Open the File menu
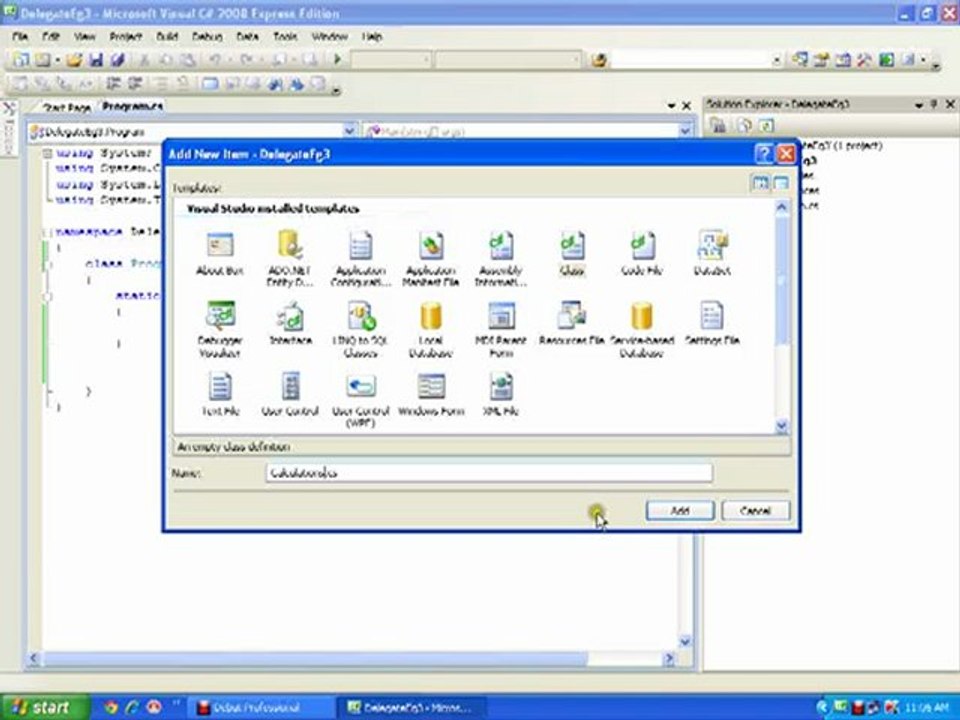This screenshot has height=720, width=960. point(20,37)
